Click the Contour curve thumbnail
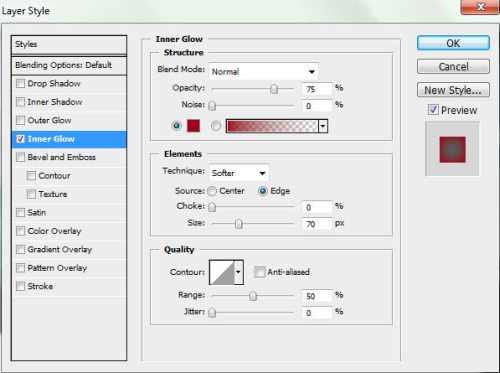This screenshot has height=373, width=500. coord(222,272)
